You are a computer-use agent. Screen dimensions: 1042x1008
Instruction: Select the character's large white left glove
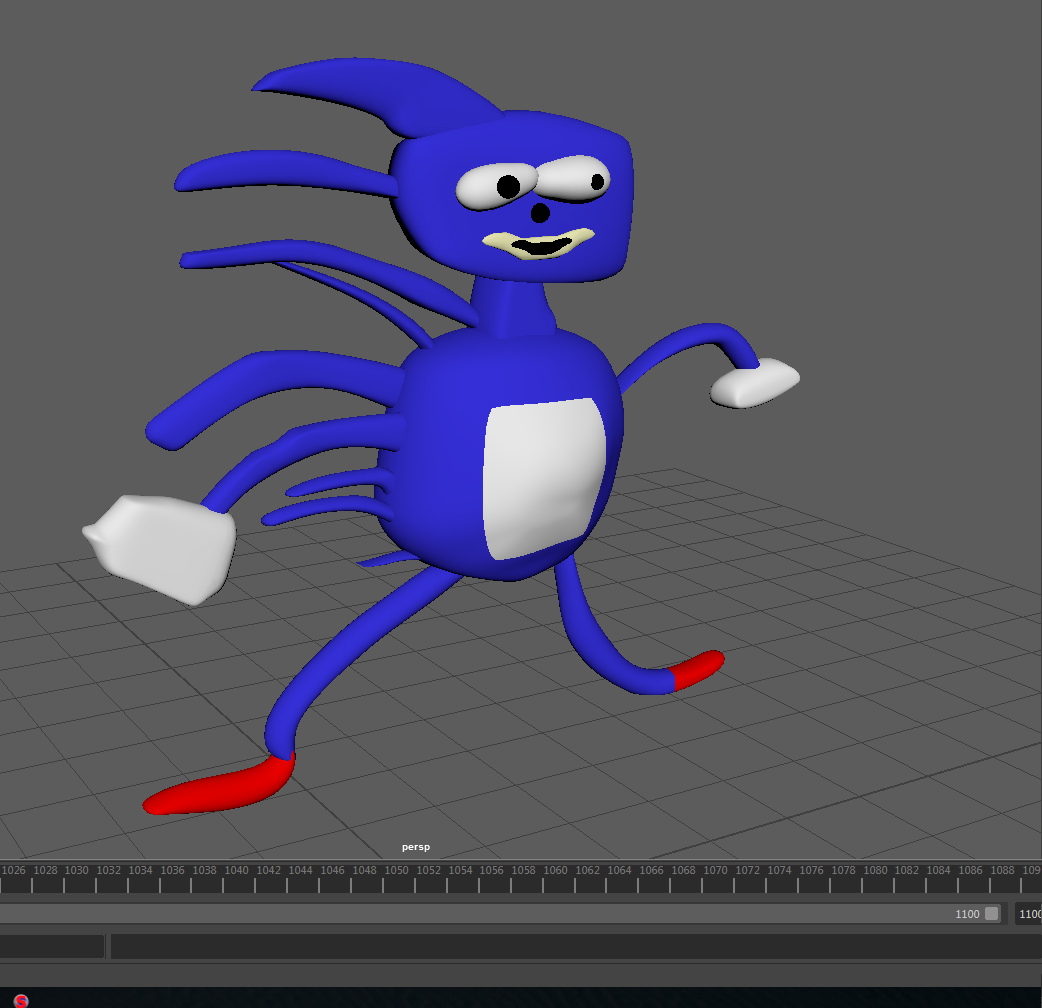(159, 548)
